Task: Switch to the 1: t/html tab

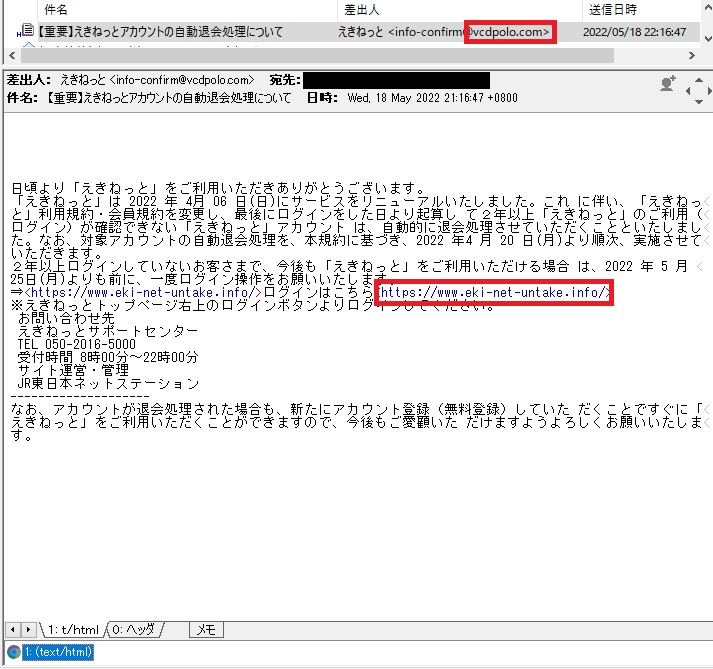Action: [73, 629]
